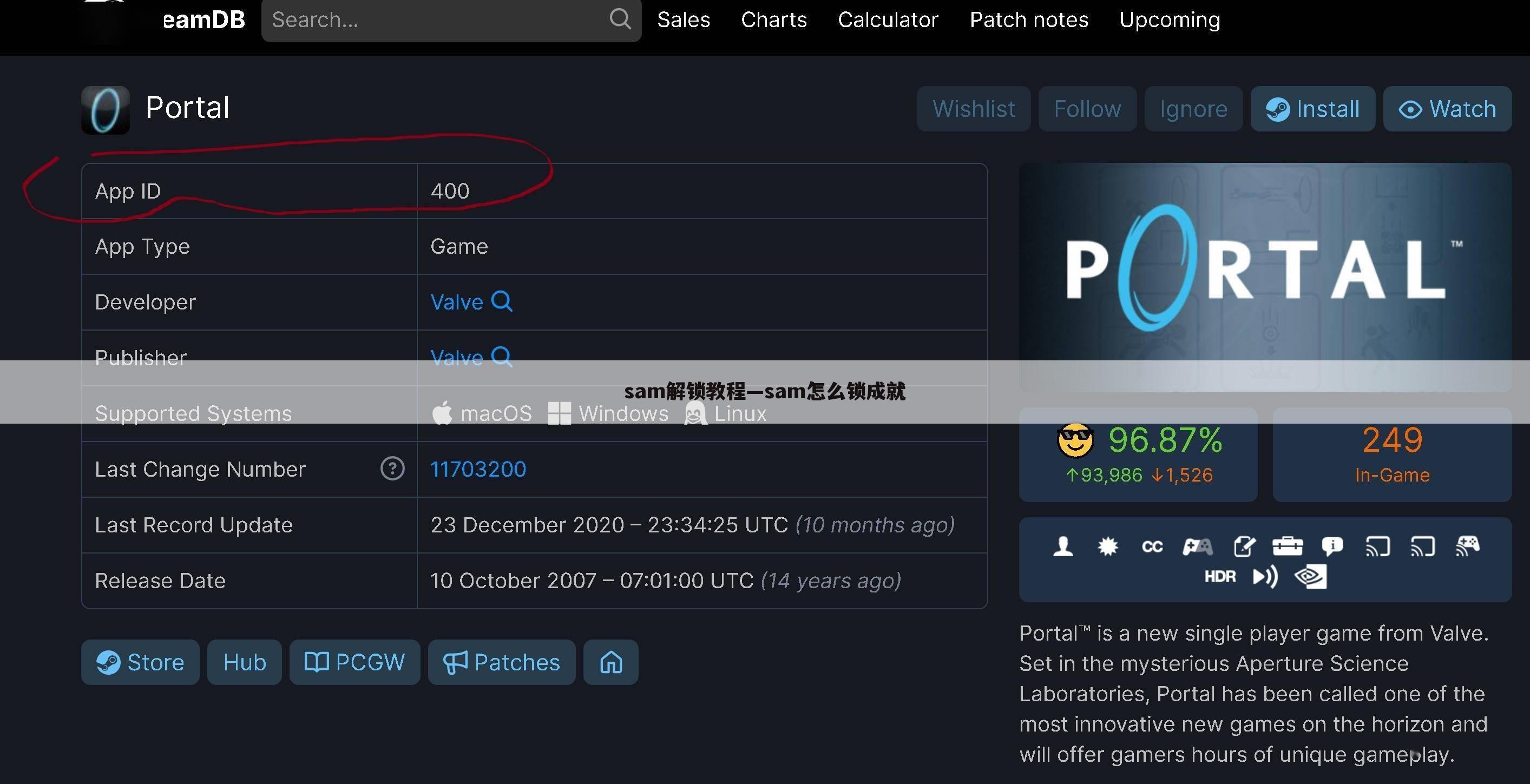Search developer Valve via magnifier icon

point(502,301)
